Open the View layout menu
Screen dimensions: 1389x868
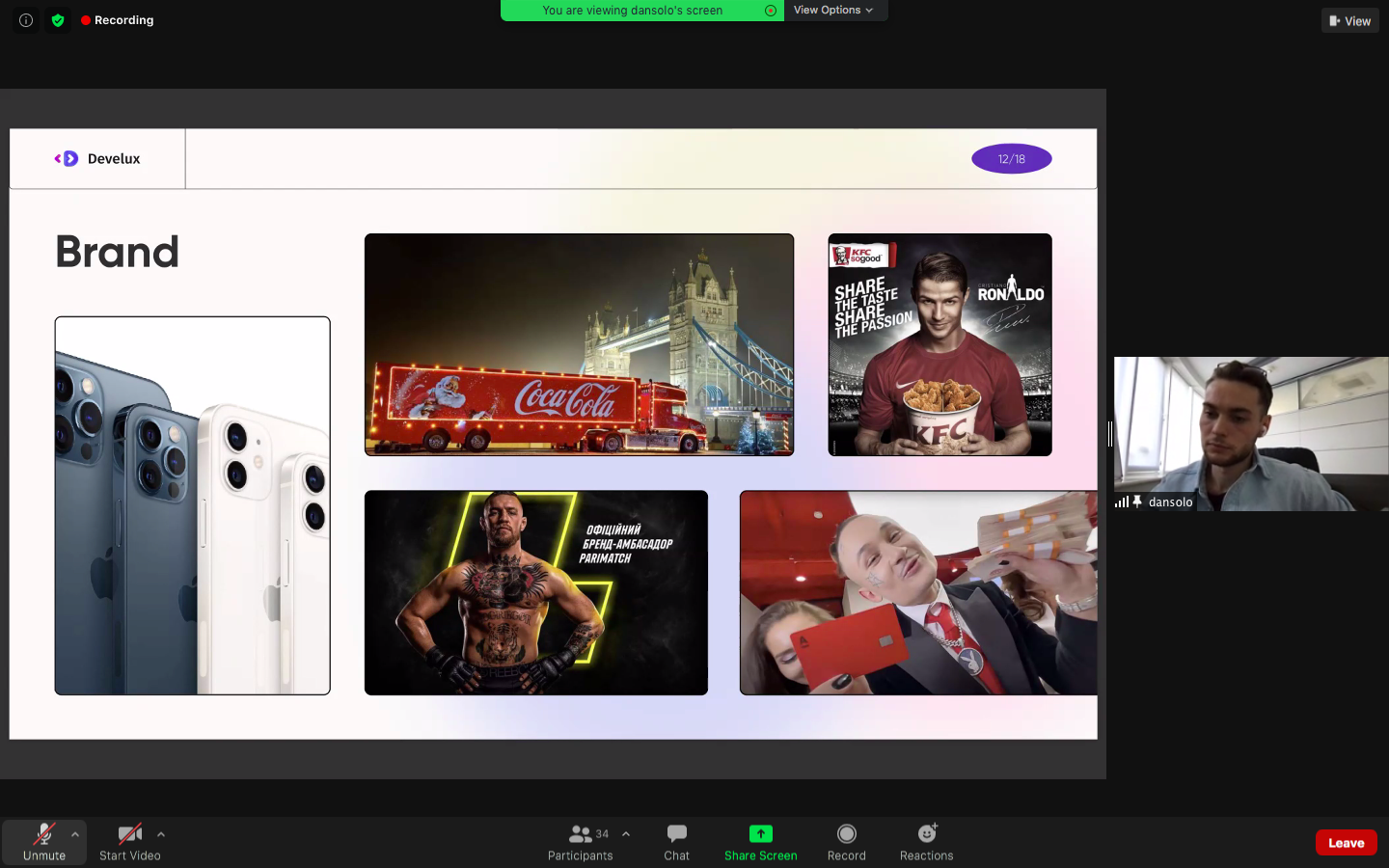coord(1349,21)
